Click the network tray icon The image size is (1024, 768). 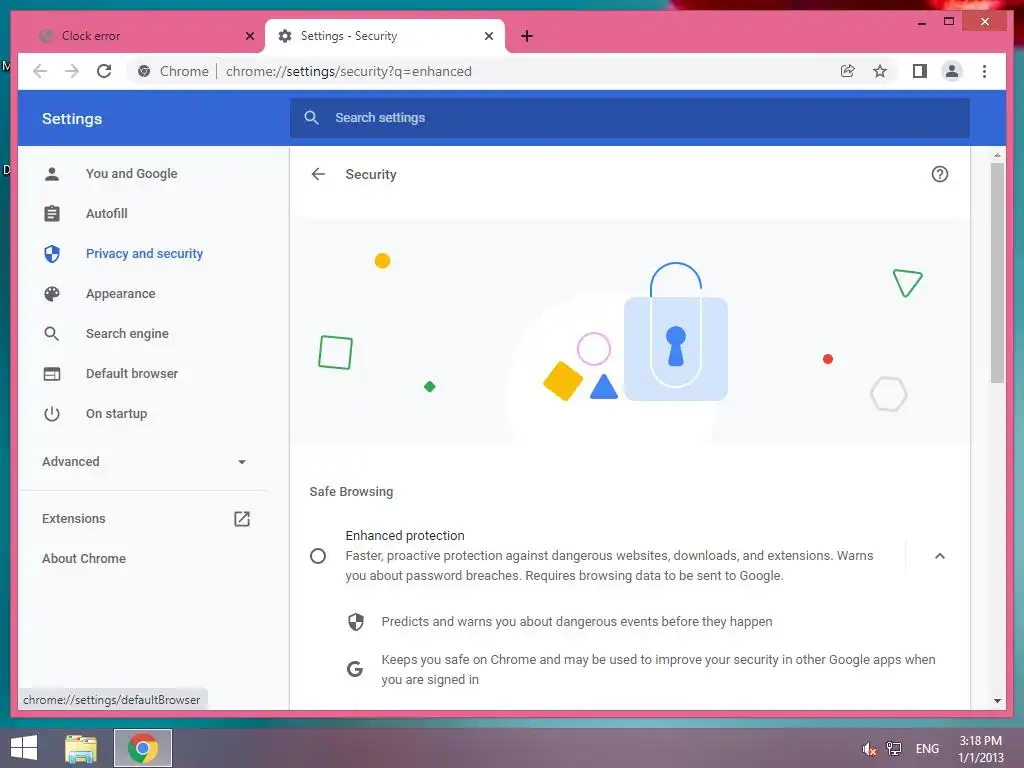point(894,749)
